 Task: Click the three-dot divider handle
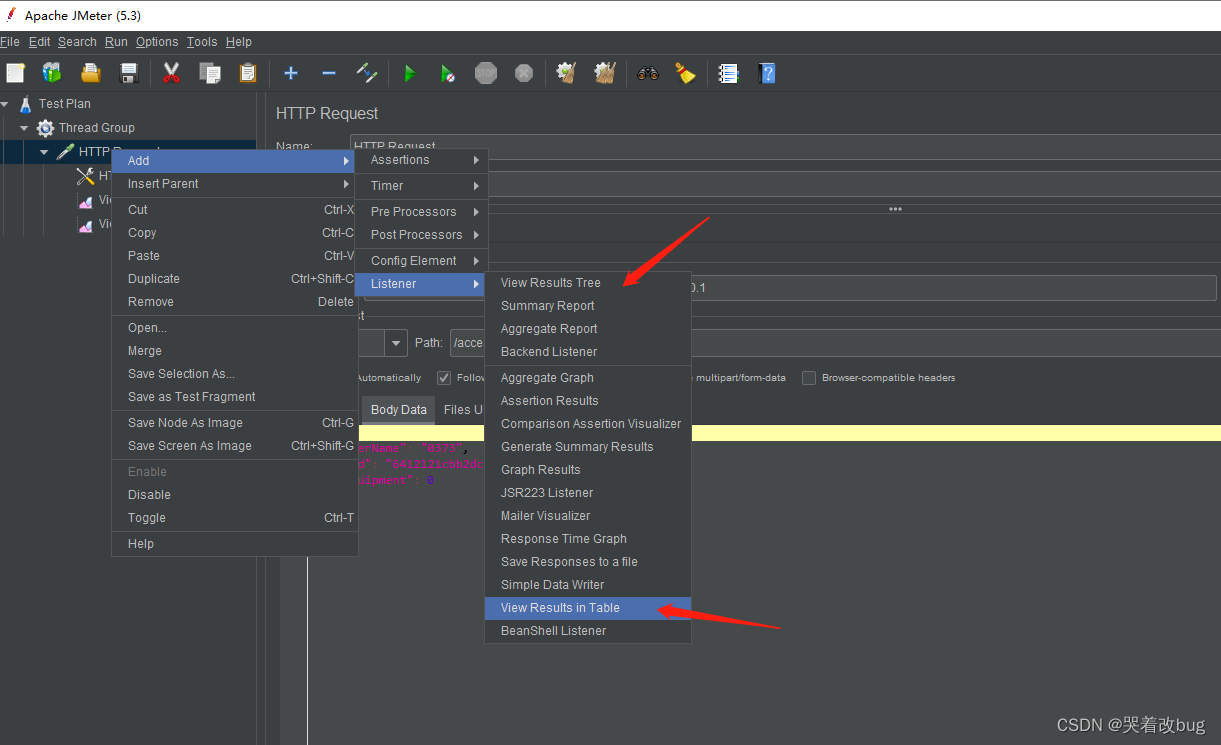tap(895, 209)
